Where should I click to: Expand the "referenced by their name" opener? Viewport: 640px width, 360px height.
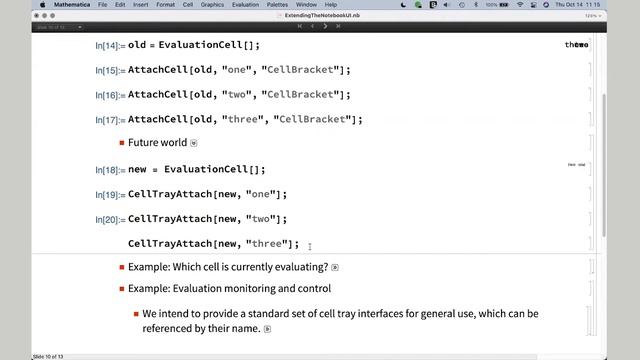tap(267, 329)
